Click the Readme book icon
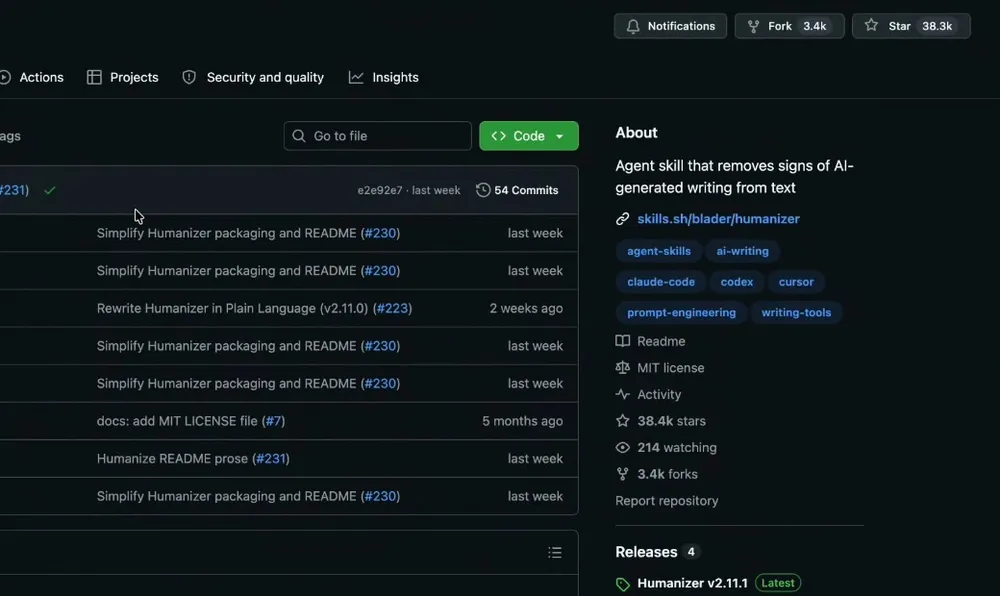Image resolution: width=1000 pixels, height=596 pixels. 622,341
